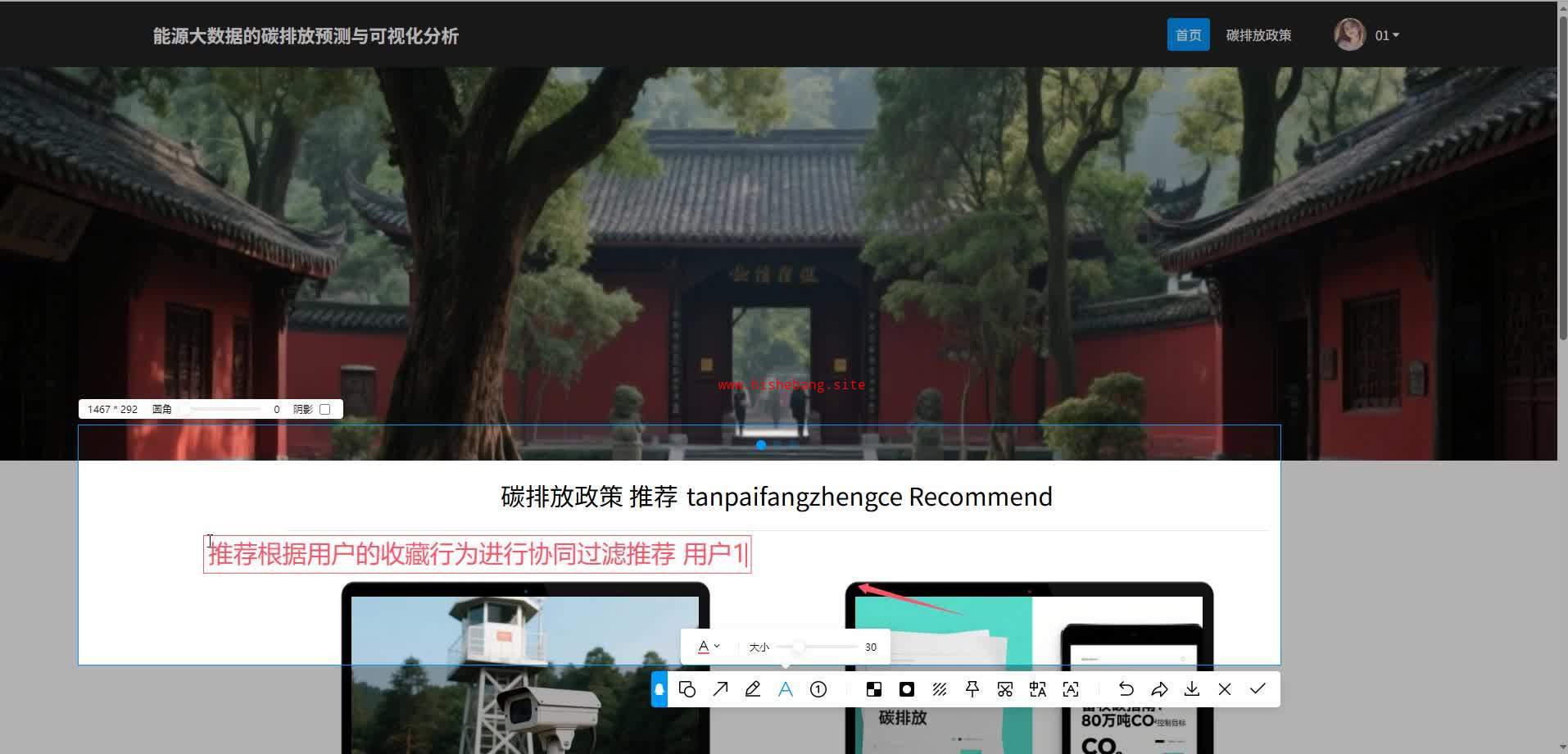
Task: Click inside the red annotation text box
Action: (478, 554)
